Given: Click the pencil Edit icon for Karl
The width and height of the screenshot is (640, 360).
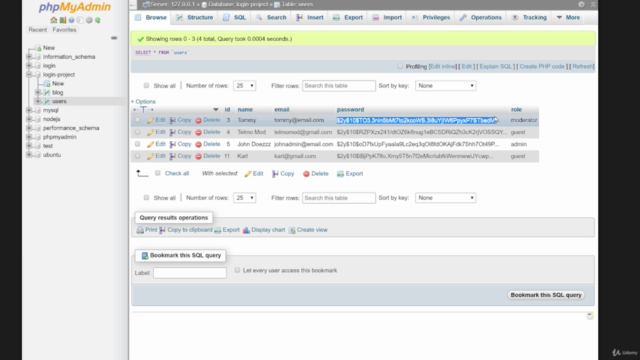Looking at the screenshot, I should (150, 156).
